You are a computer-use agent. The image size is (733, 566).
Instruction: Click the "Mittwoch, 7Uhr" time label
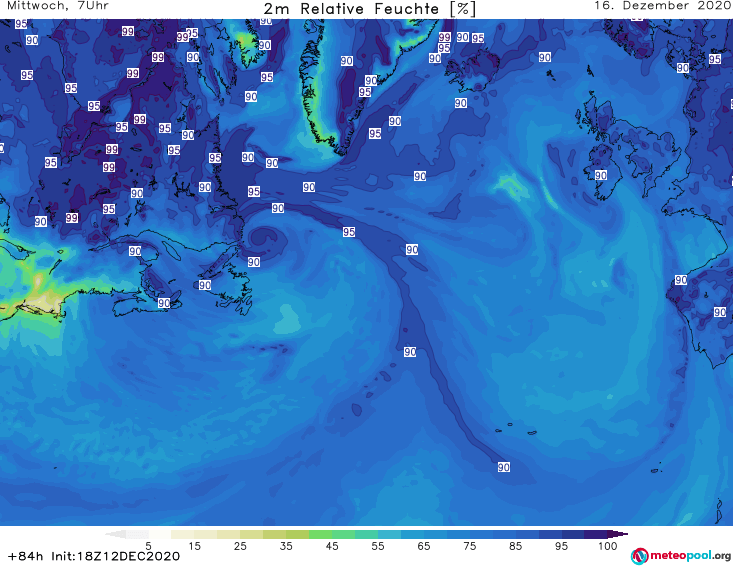[x=58, y=6]
